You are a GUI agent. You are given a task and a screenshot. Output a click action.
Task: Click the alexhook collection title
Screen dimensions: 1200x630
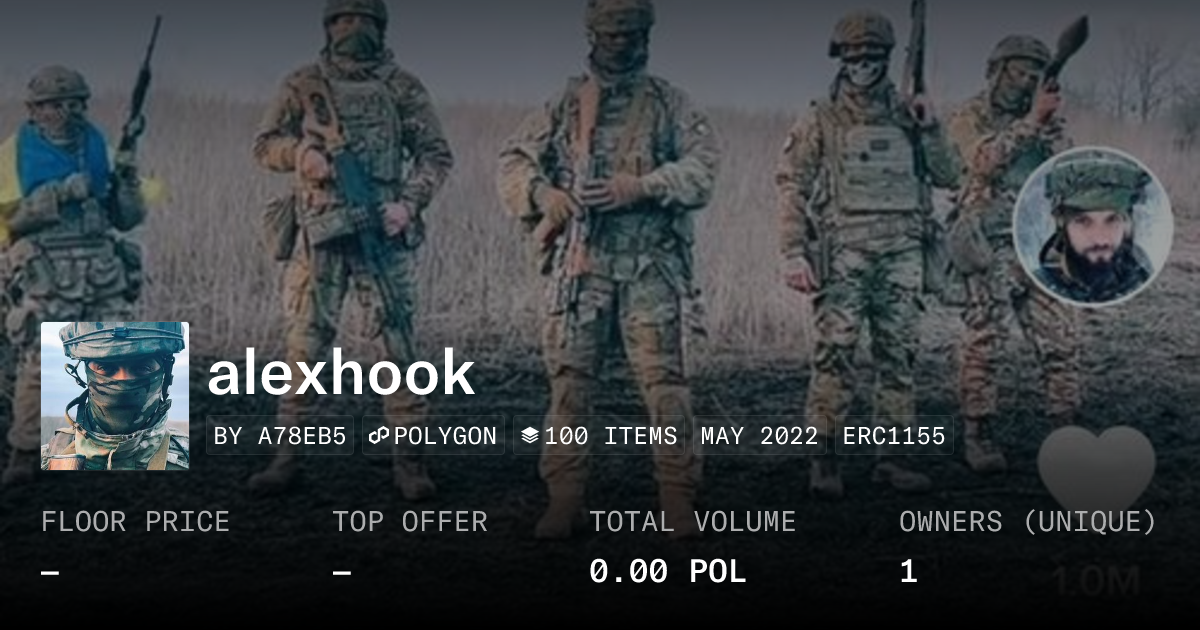(341, 373)
